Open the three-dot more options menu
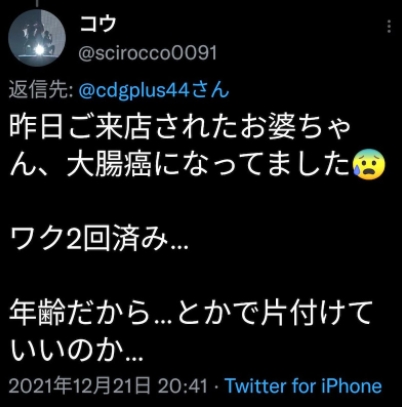This screenshot has height=407, width=402. click(x=389, y=26)
